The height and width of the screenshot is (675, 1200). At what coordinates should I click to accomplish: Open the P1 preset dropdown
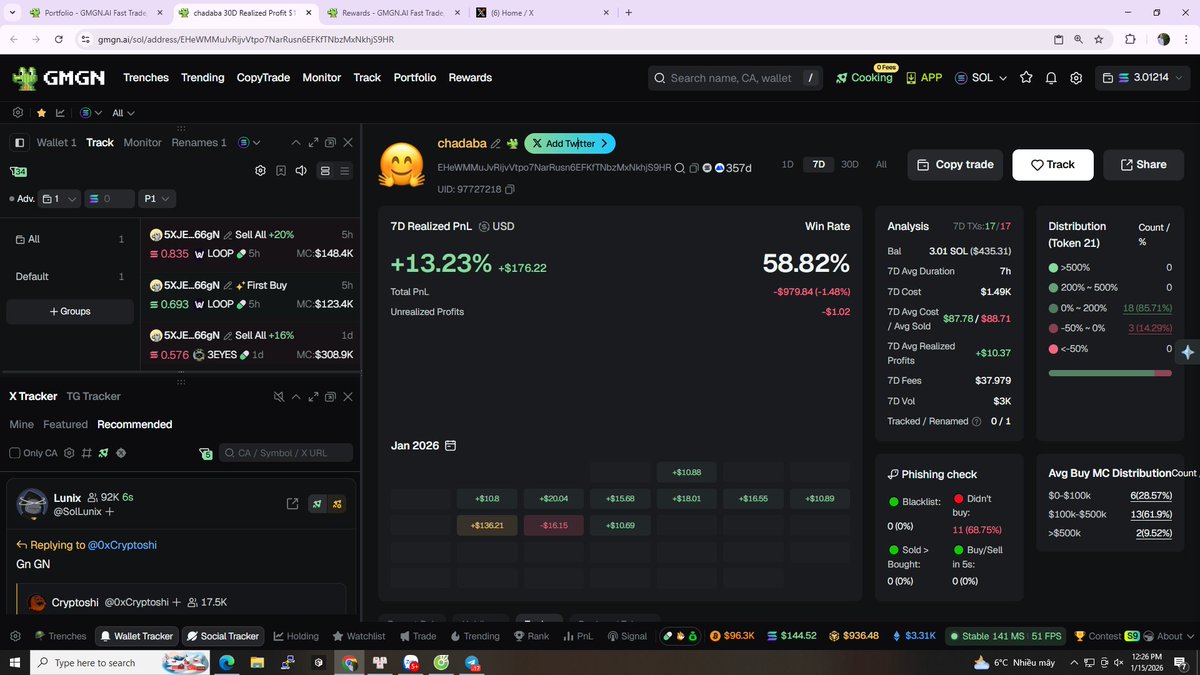point(158,199)
